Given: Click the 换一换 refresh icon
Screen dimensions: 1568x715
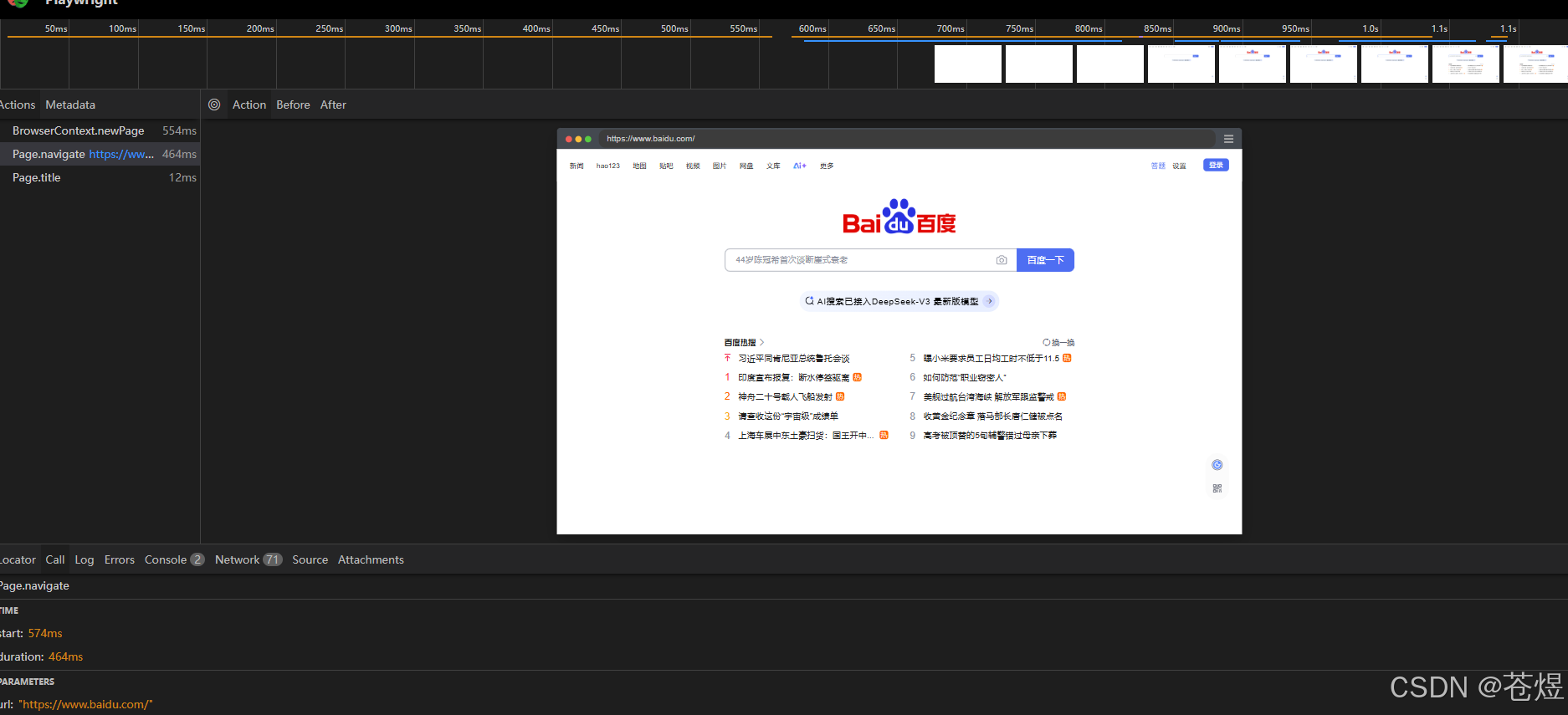Looking at the screenshot, I should point(1046,343).
